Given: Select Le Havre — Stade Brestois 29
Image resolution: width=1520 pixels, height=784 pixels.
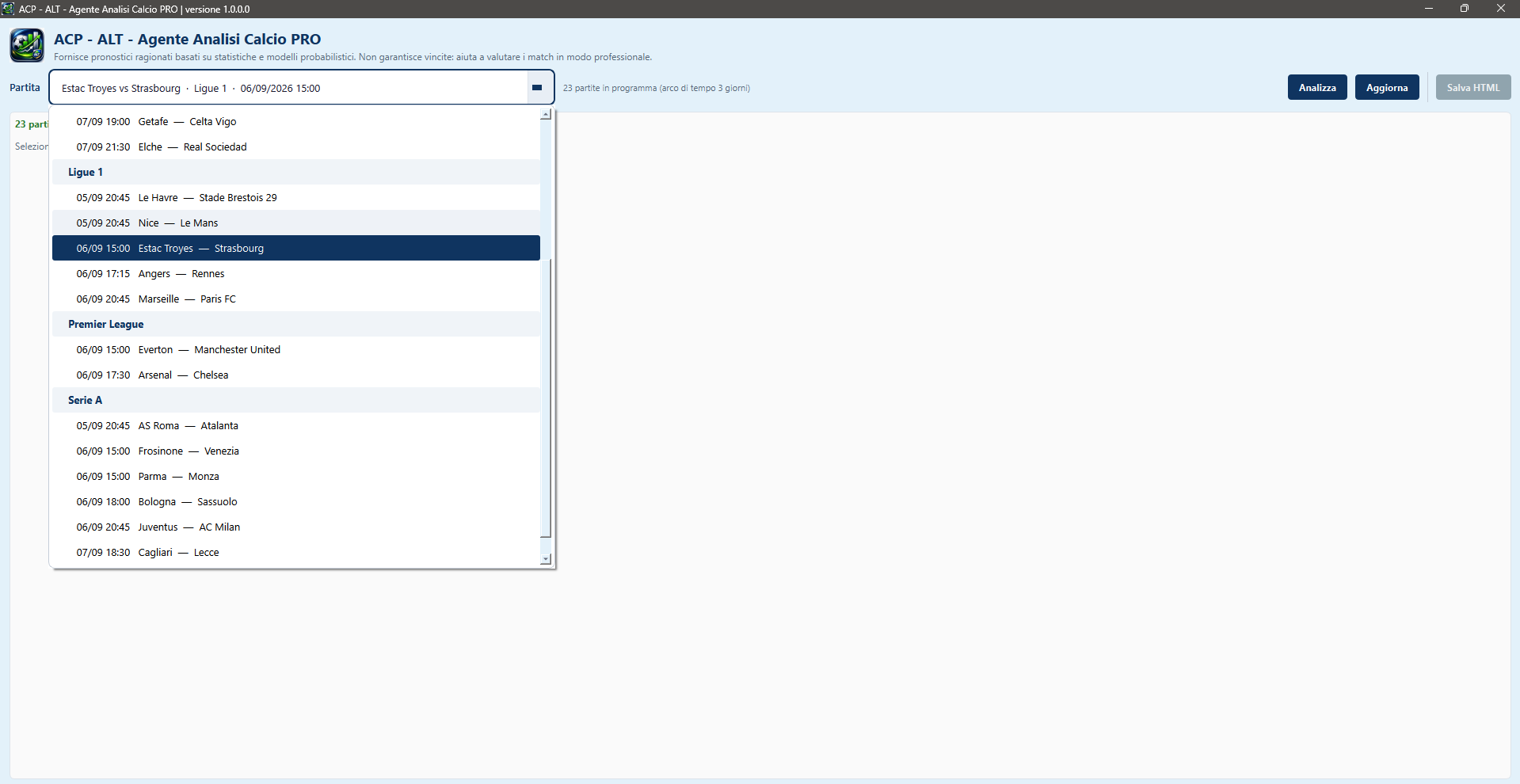Looking at the screenshot, I should 296,197.
